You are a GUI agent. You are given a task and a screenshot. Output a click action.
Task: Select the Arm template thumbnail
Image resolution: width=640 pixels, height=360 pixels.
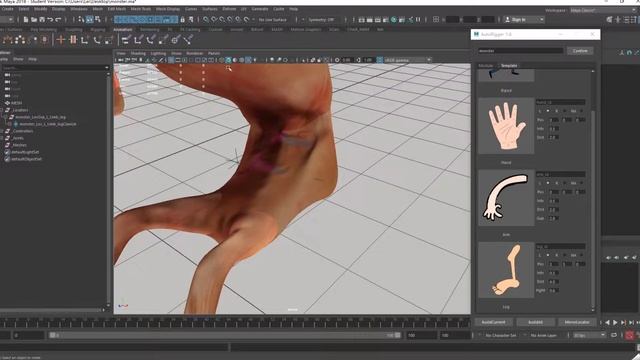tap(506, 198)
